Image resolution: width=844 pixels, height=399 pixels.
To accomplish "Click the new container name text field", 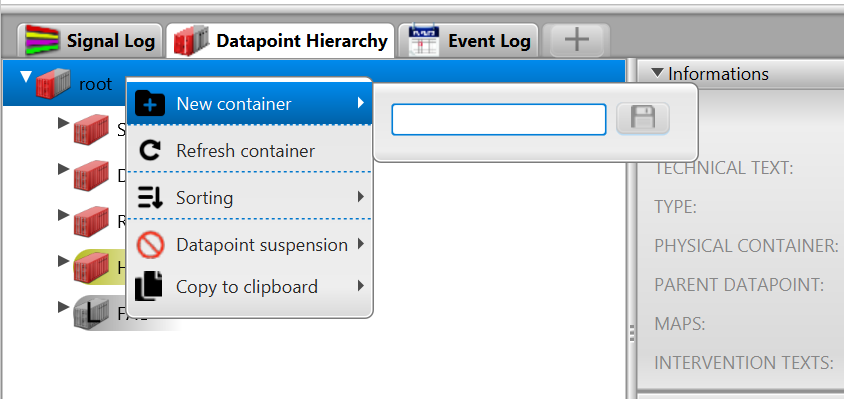I will click(x=499, y=119).
